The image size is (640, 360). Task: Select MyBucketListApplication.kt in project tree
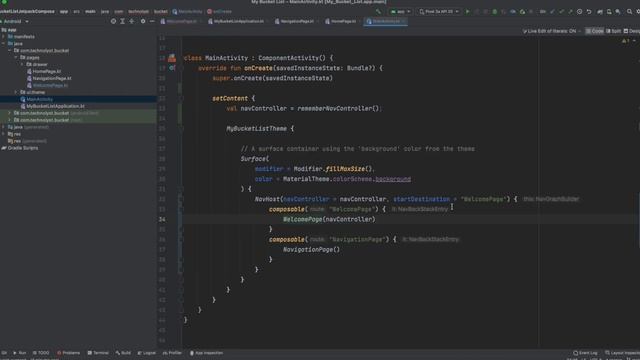(x=55, y=106)
